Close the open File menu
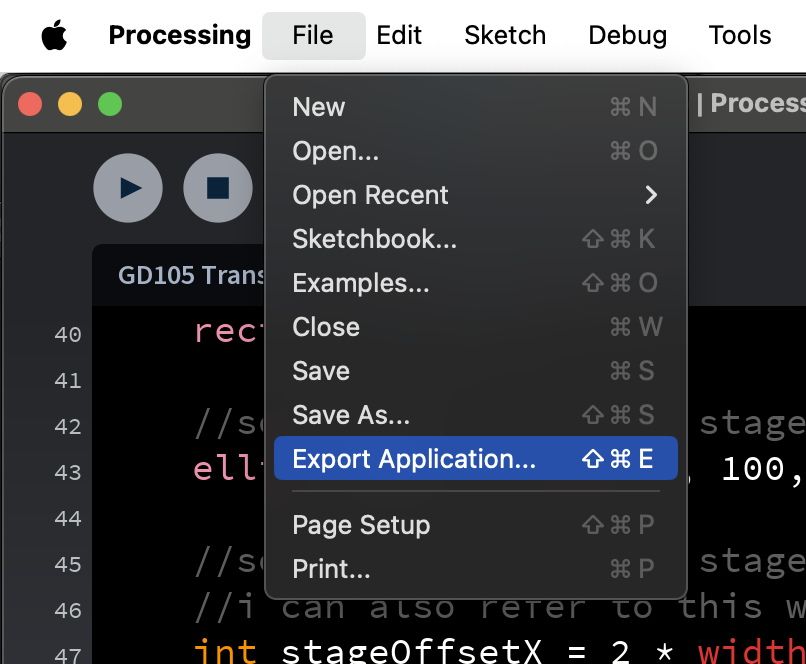Screen dimensions: 806x664 (x=313, y=35)
